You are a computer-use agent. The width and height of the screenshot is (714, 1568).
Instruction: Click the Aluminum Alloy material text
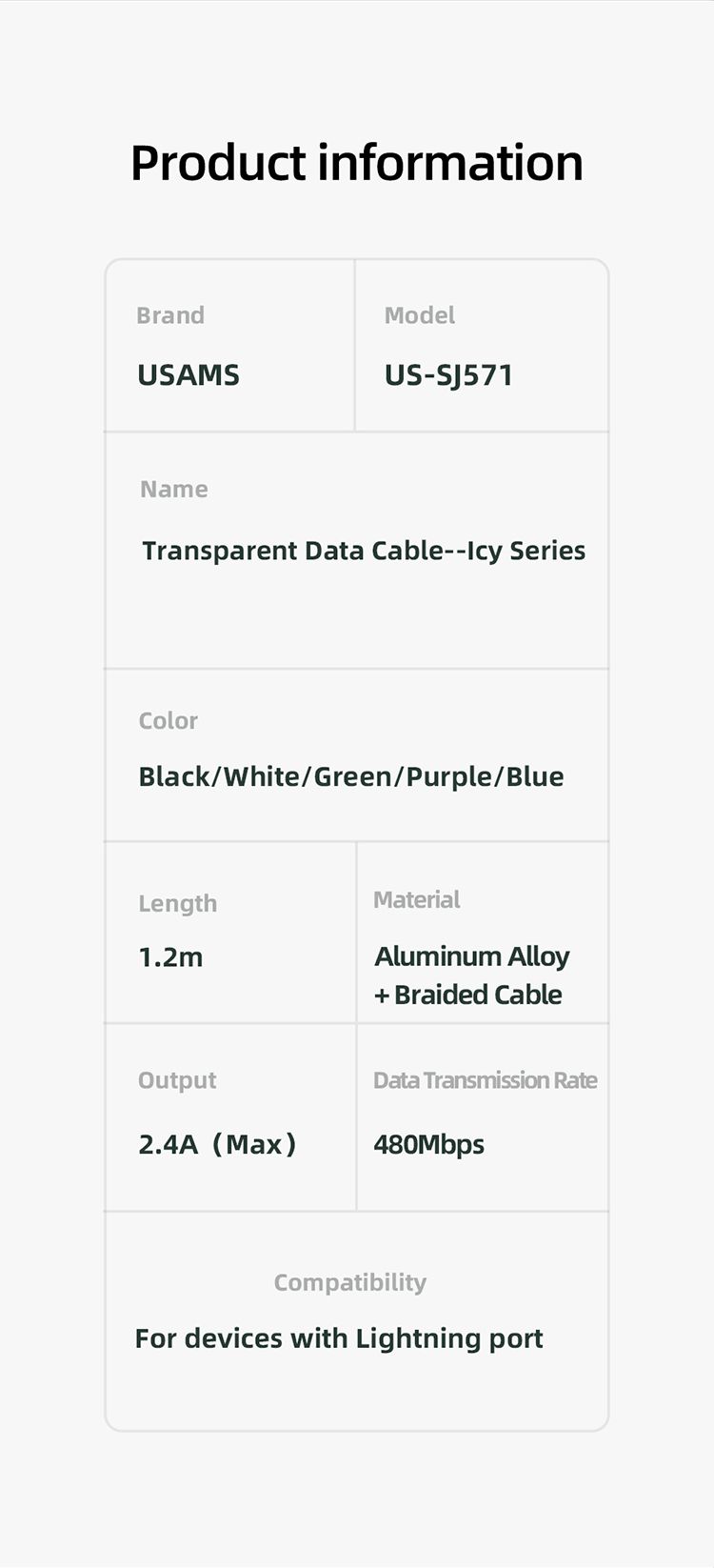click(x=472, y=956)
